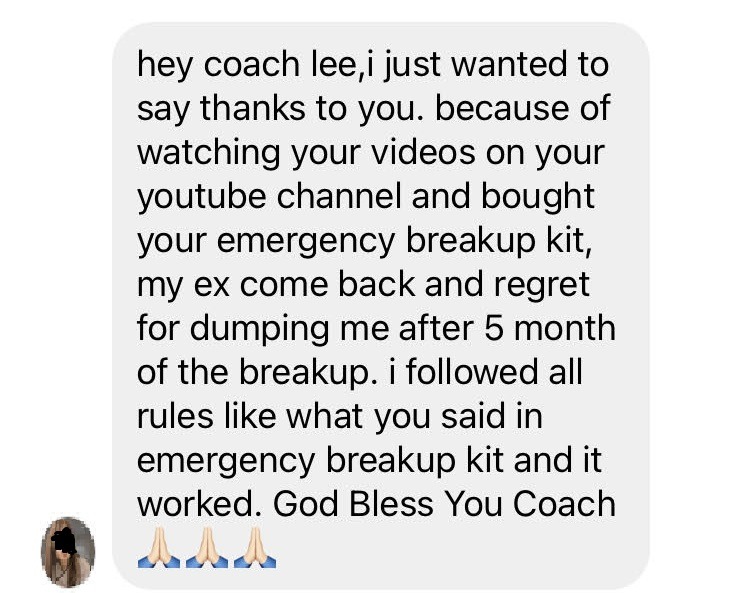Open the sender's profile picture avatar
Viewport: 750px width, 593px height.
68,552
